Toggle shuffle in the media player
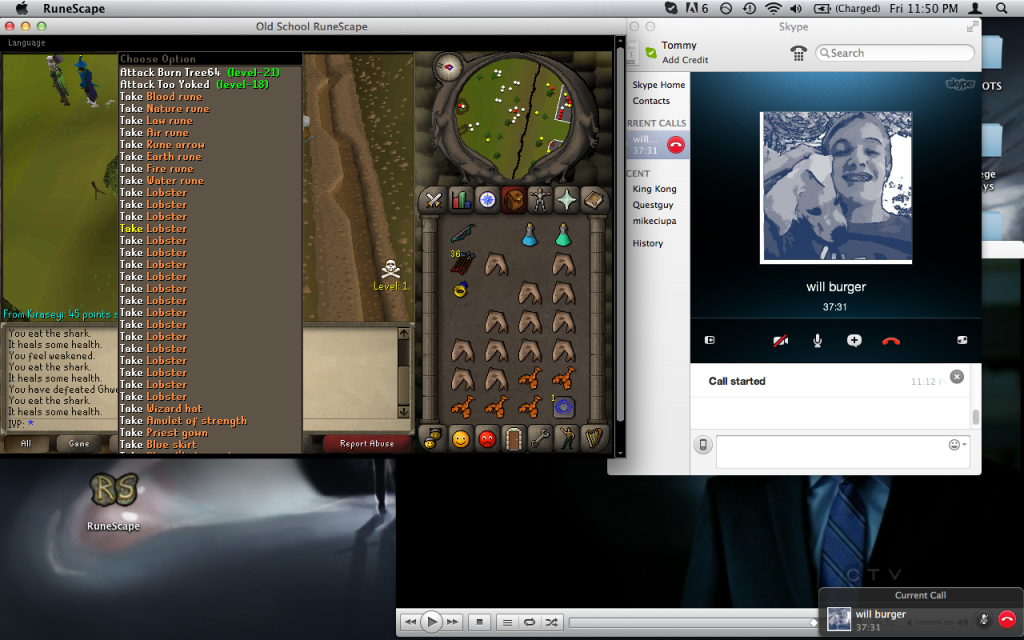Image resolution: width=1024 pixels, height=640 pixels. (549, 621)
